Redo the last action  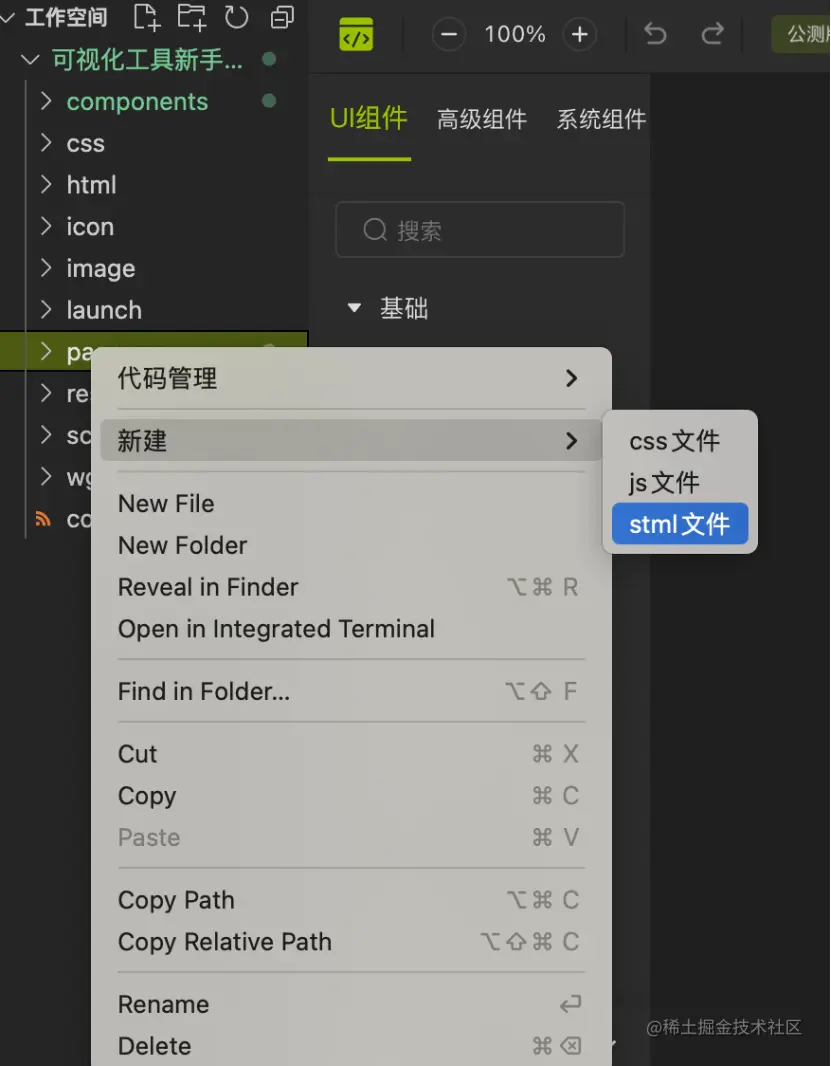(712, 33)
